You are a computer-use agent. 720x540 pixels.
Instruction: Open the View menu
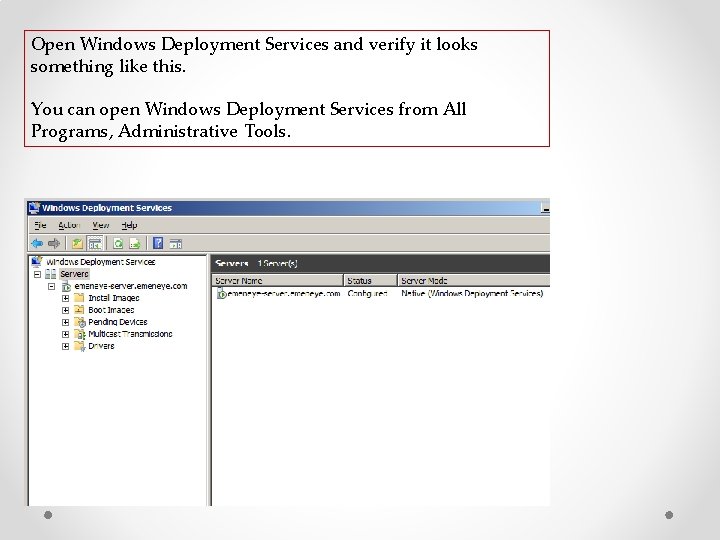pos(101,225)
